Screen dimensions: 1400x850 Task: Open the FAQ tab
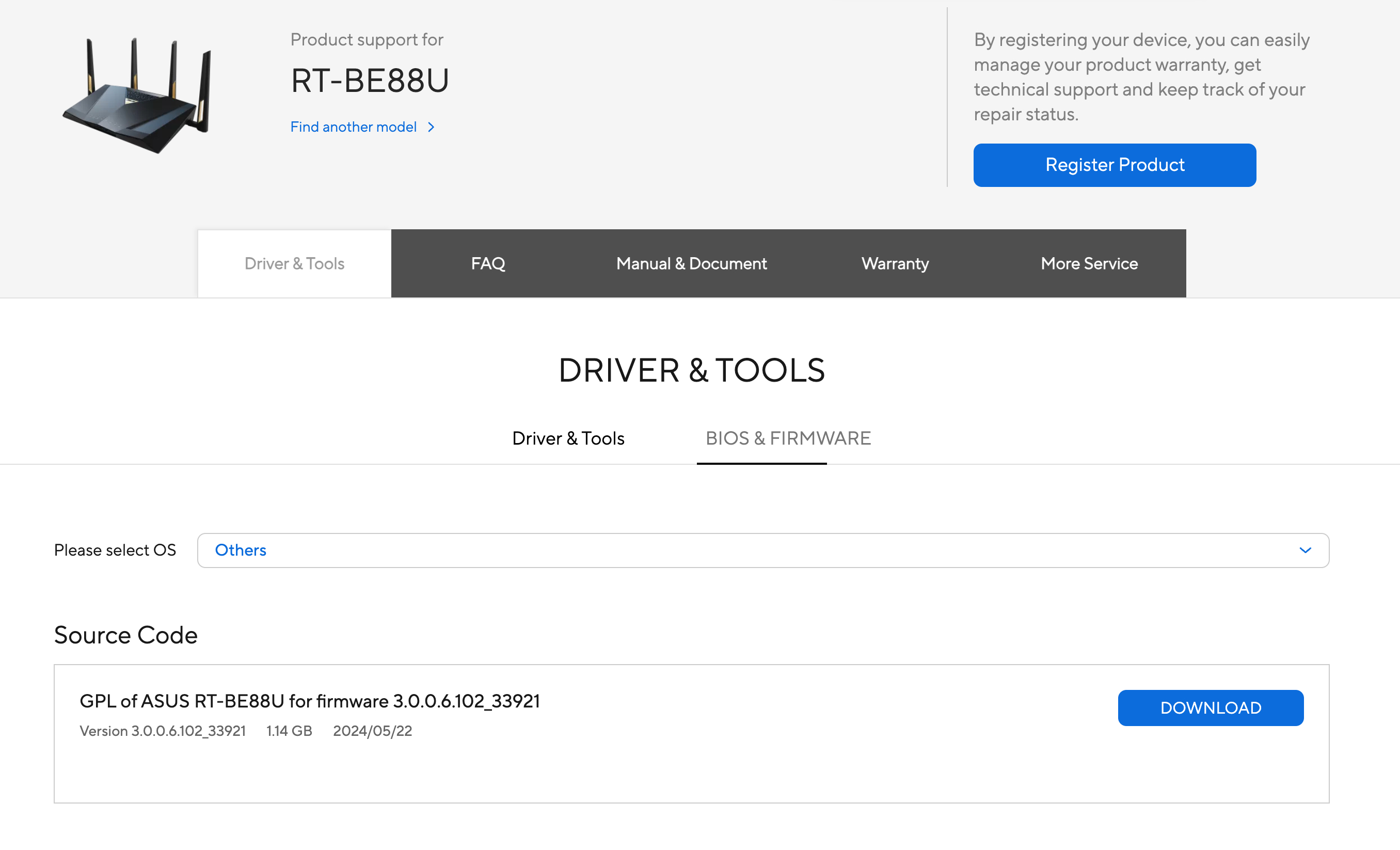tap(488, 263)
